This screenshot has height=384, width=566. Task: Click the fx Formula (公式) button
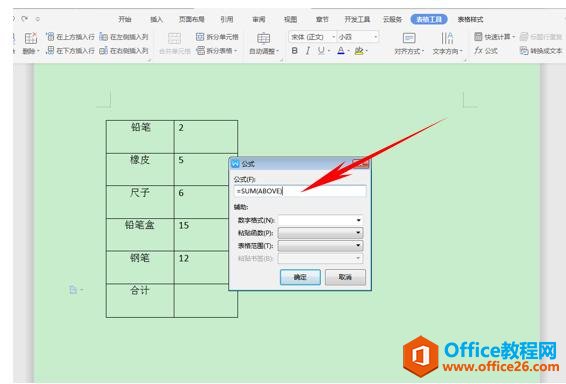[486, 51]
